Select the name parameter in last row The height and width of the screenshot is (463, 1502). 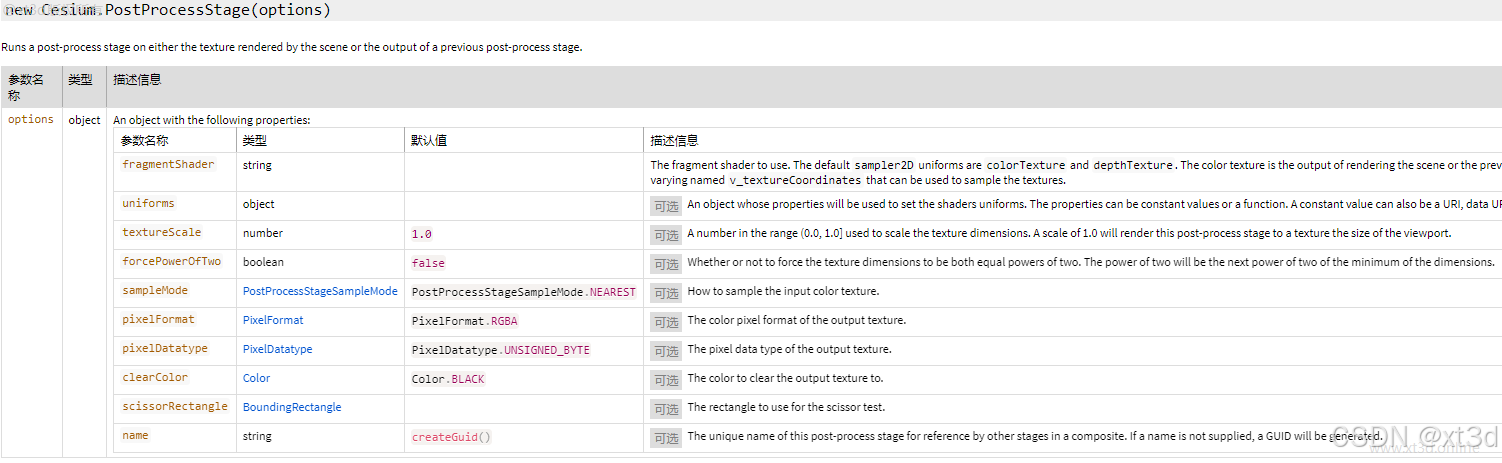pos(135,436)
